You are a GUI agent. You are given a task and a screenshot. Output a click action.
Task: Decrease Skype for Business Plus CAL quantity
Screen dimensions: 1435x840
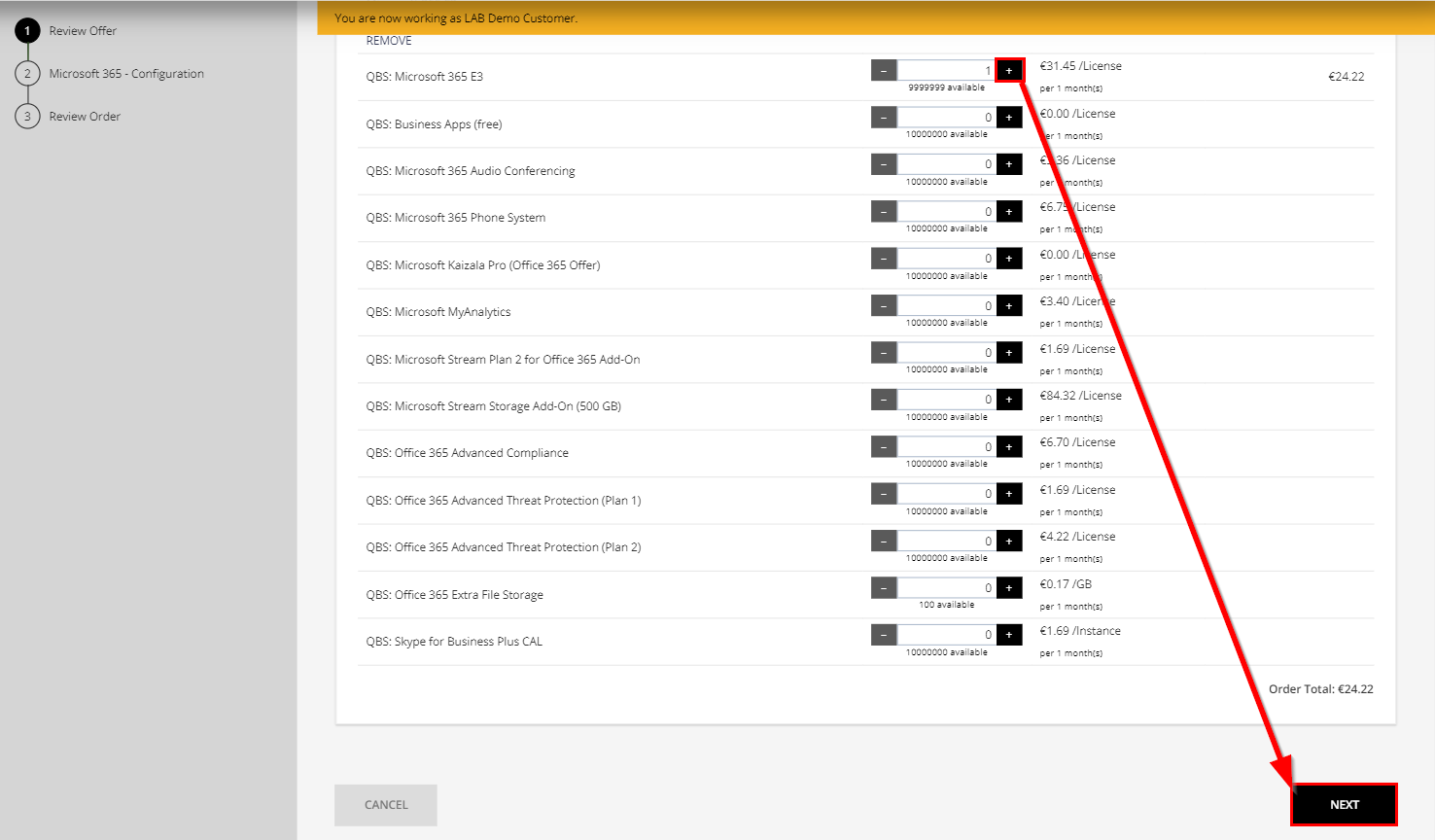884,635
